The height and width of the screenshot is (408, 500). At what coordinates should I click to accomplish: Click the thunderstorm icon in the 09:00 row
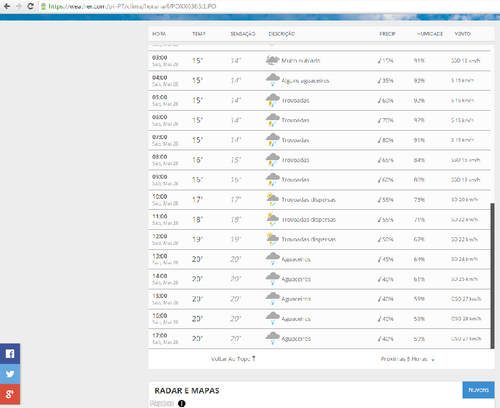tap(272, 179)
